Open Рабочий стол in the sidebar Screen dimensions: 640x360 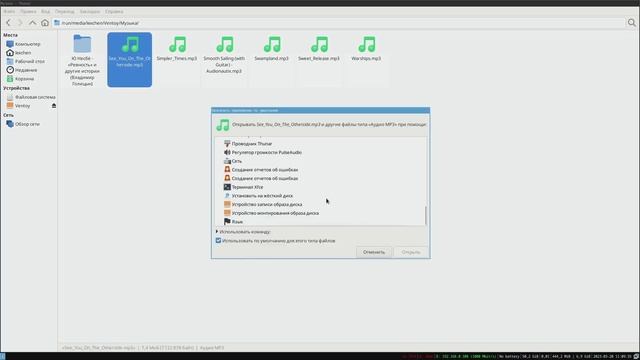pos(29,61)
